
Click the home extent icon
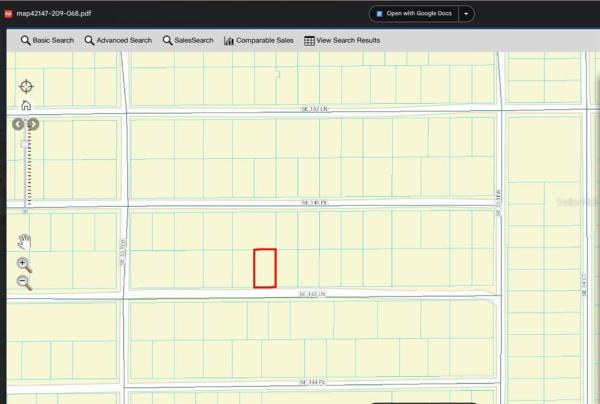coord(26,104)
